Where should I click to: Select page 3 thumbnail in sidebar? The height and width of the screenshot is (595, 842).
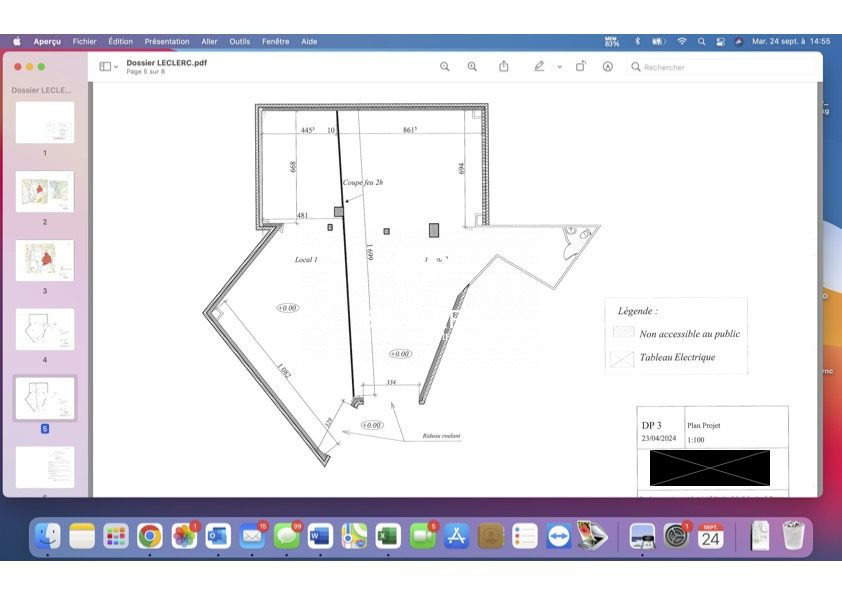(44, 260)
